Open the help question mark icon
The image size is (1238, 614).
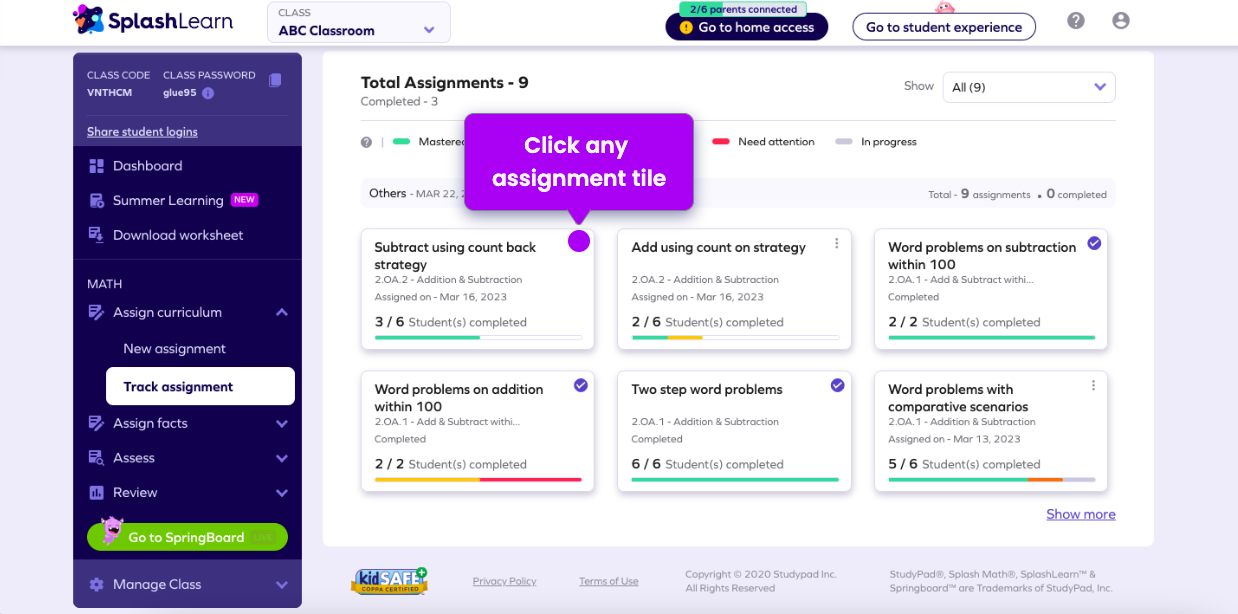[x=1076, y=21]
